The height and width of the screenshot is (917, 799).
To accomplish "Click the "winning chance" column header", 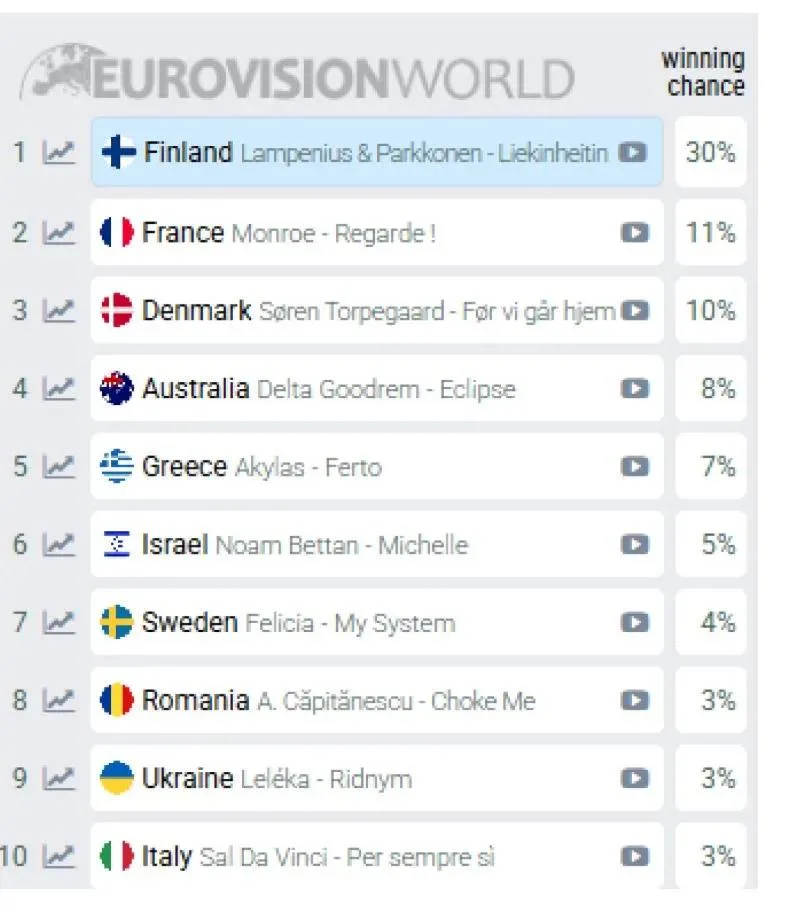I will [704, 72].
